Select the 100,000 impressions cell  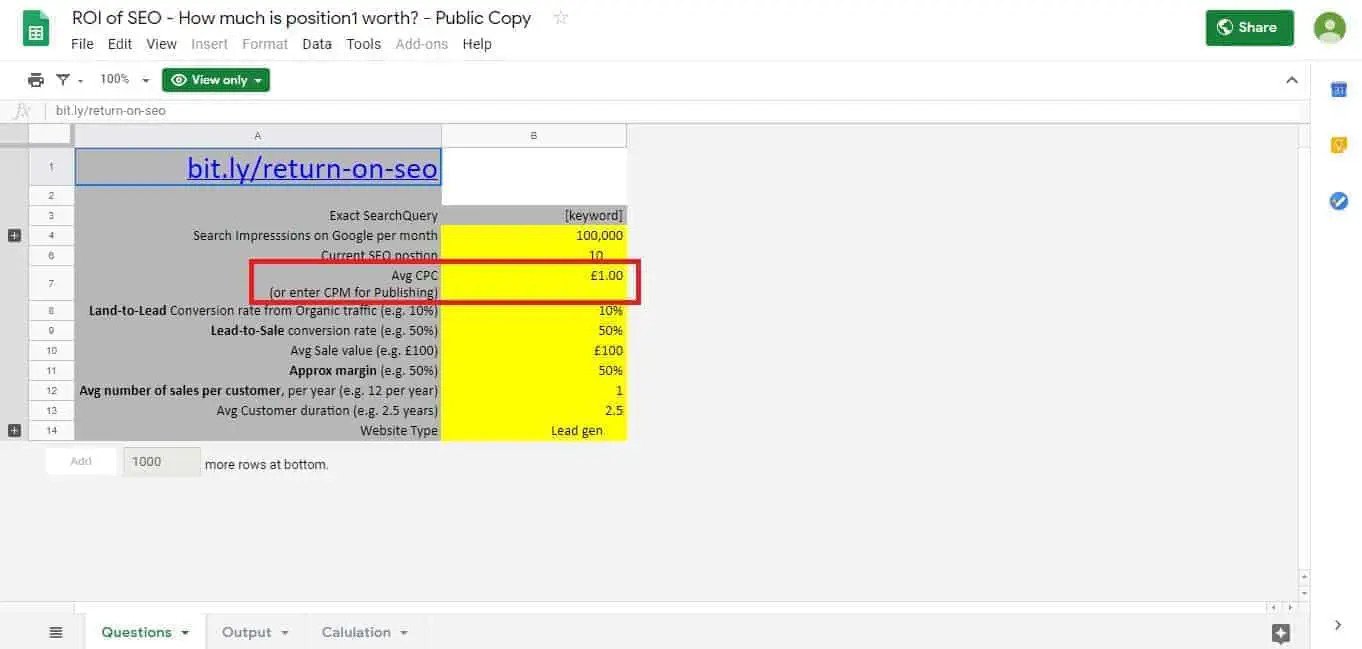click(534, 236)
